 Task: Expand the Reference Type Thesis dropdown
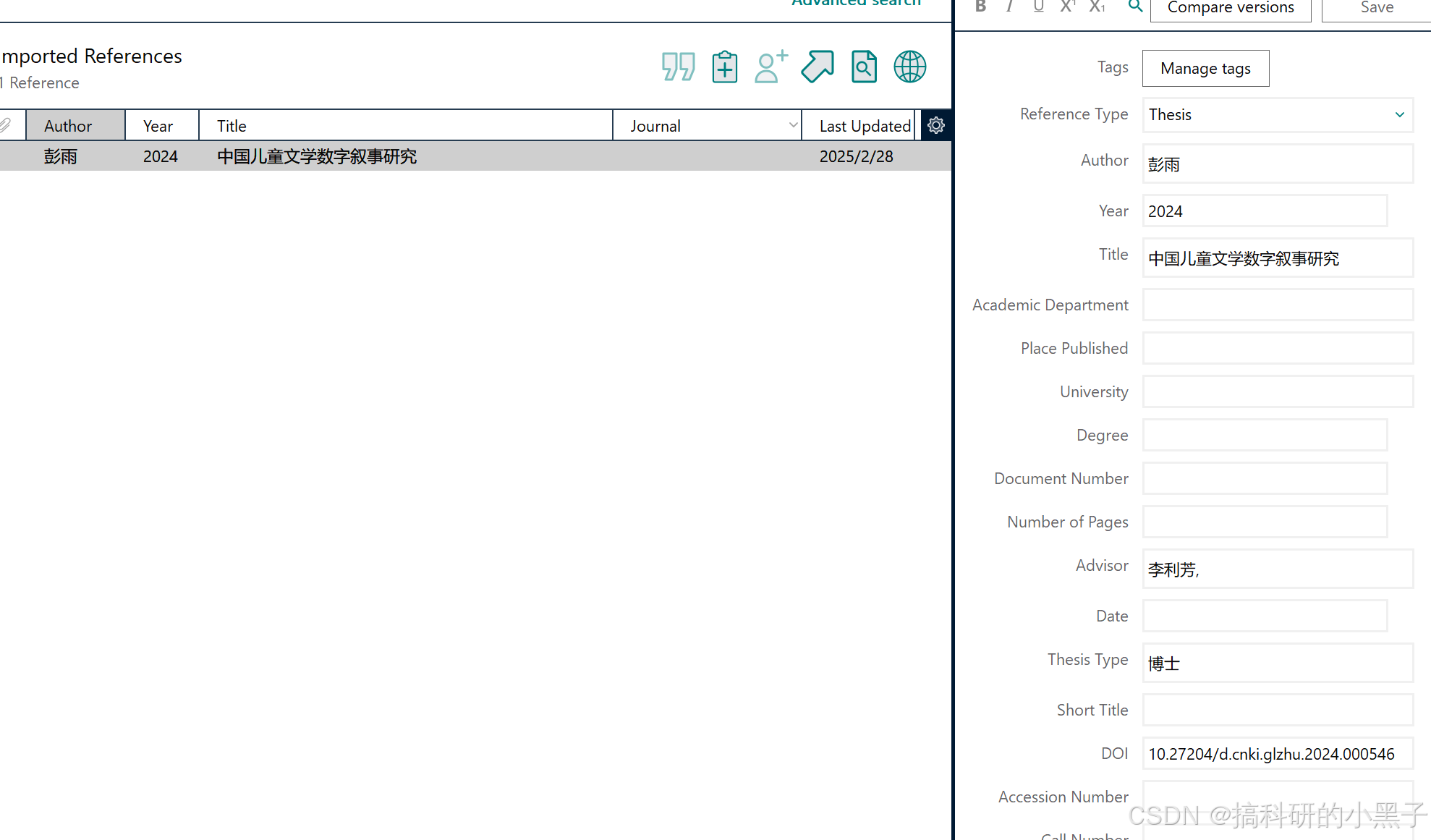tap(1399, 114)
